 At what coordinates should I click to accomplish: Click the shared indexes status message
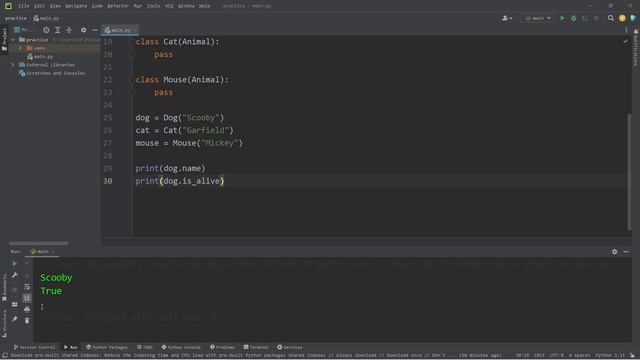[x=256, y=356]
